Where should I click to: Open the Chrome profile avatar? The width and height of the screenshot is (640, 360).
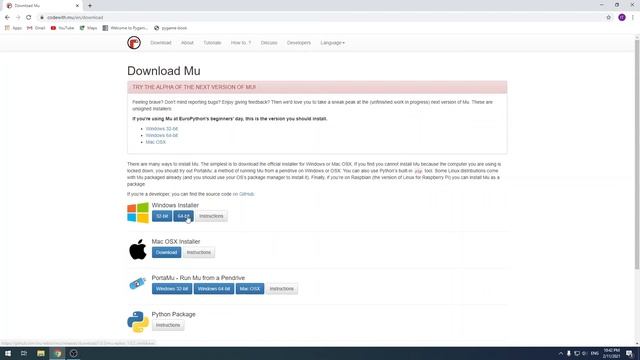pyautogui.click(x=622, y=18)
